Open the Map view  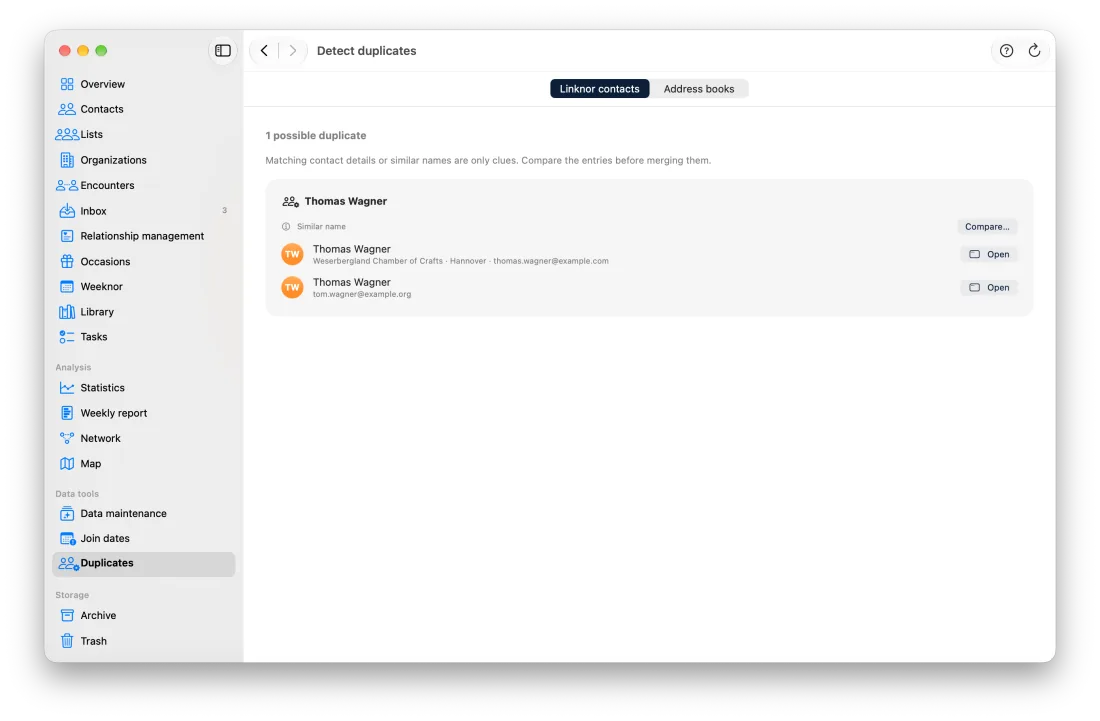pos(143,464)
